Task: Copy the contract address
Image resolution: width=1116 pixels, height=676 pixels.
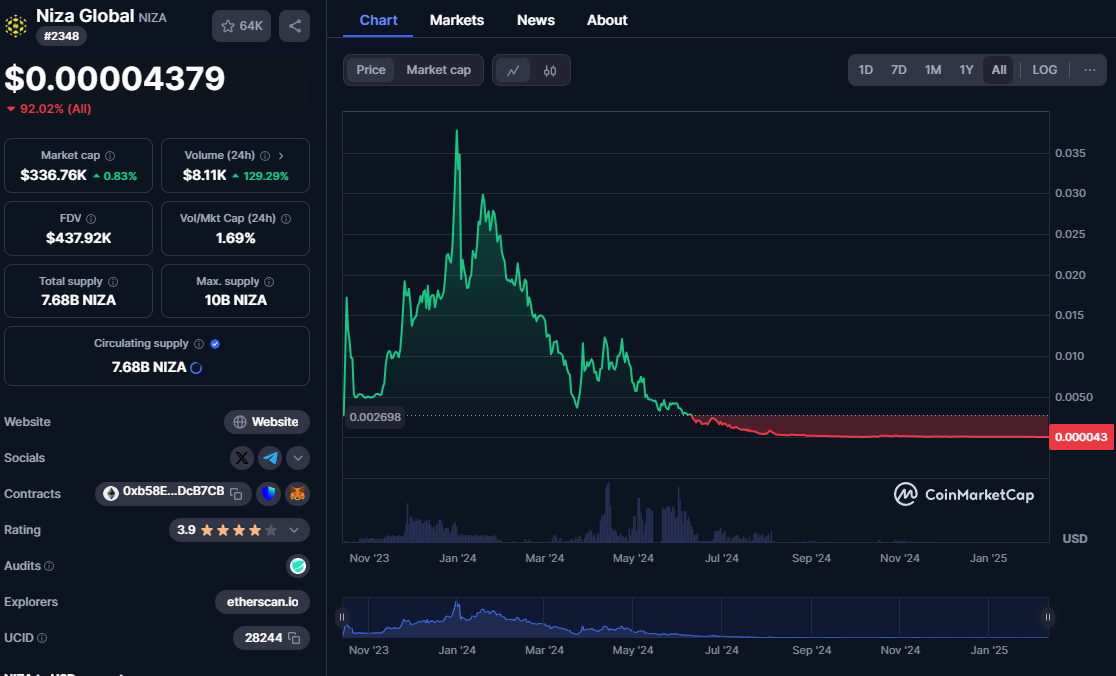Action: (x=236, y=494)
